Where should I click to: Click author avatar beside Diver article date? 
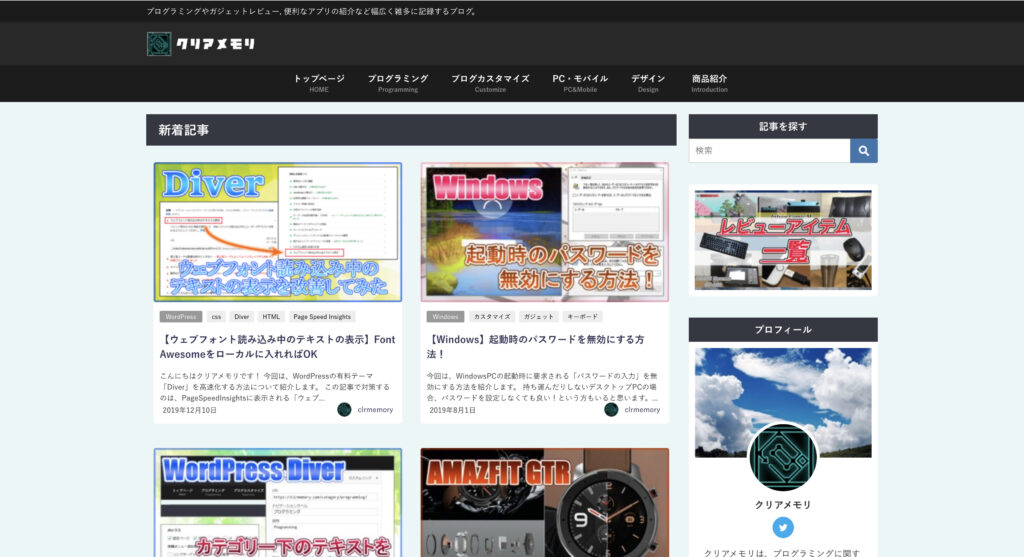(x=344, y=409)
